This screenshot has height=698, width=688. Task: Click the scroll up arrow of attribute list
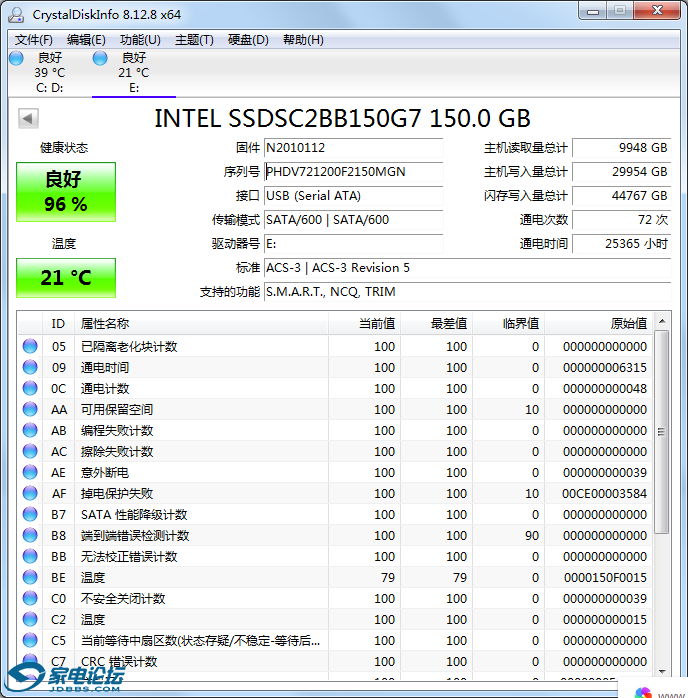(662, 321)
